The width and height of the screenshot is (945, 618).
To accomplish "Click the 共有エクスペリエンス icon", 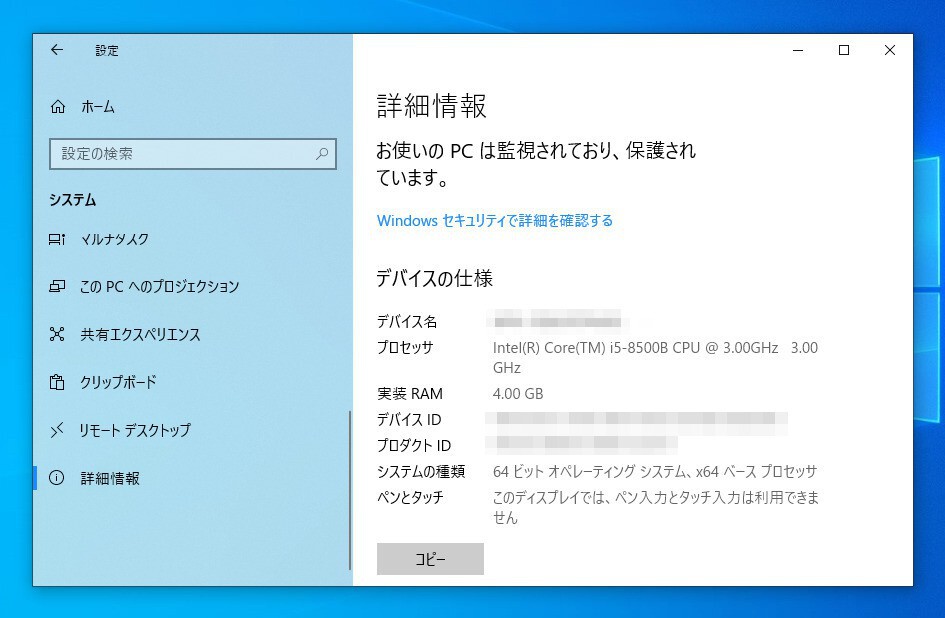I will pyautogui.click(x=57, y=334).
